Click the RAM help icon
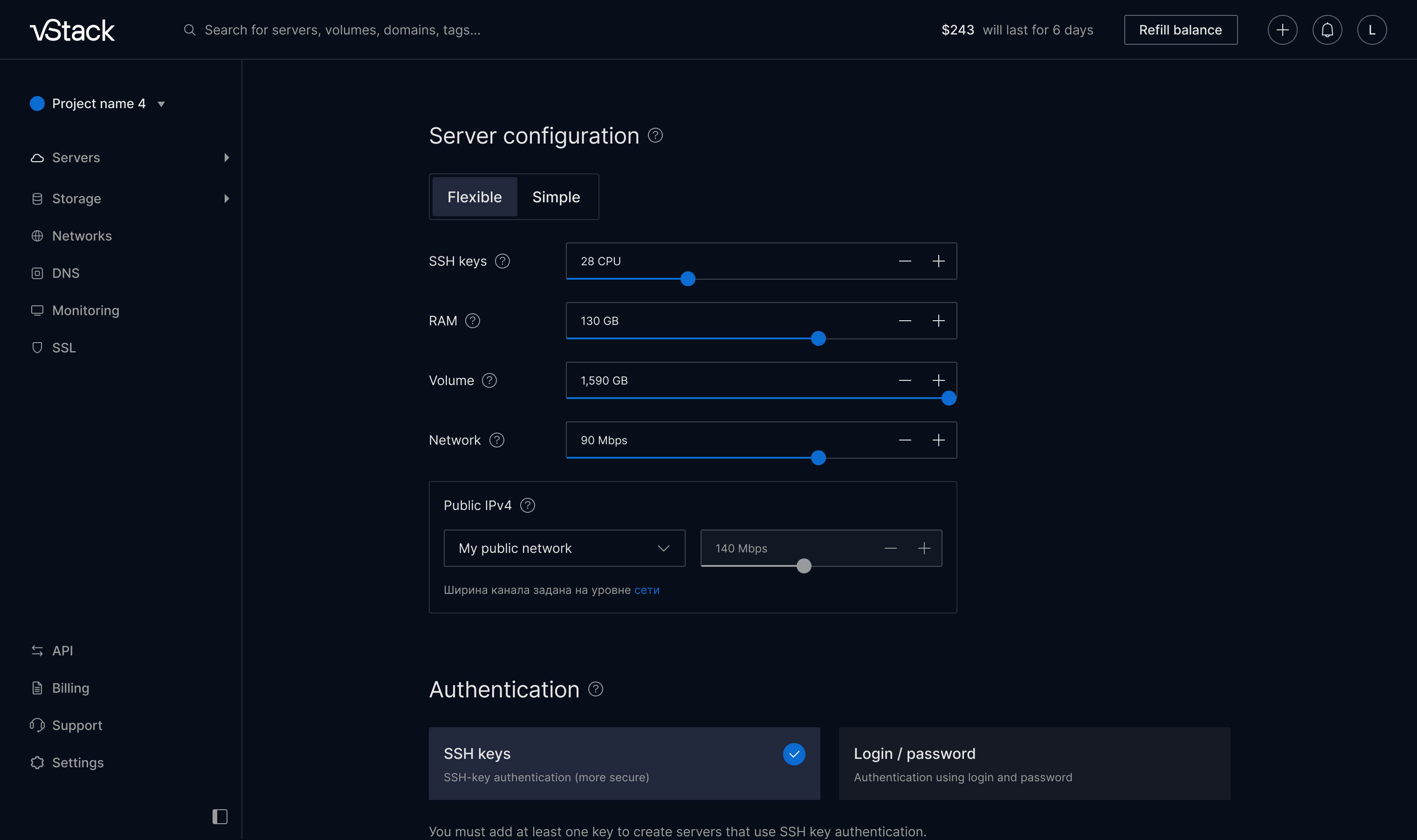 (473, 321)
